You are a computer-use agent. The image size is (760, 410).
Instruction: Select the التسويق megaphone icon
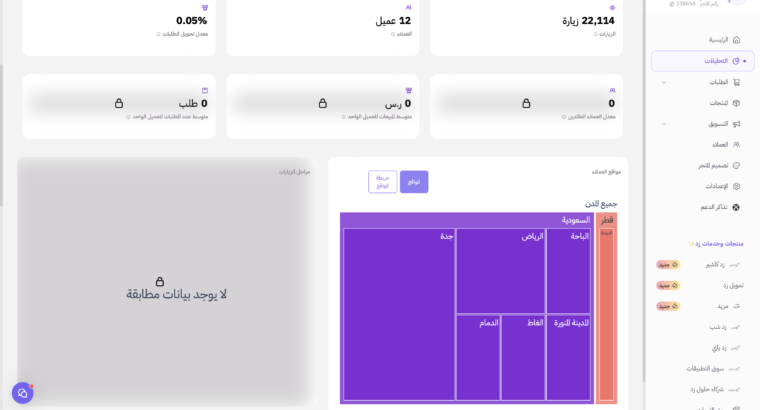(x=736, y=124)
